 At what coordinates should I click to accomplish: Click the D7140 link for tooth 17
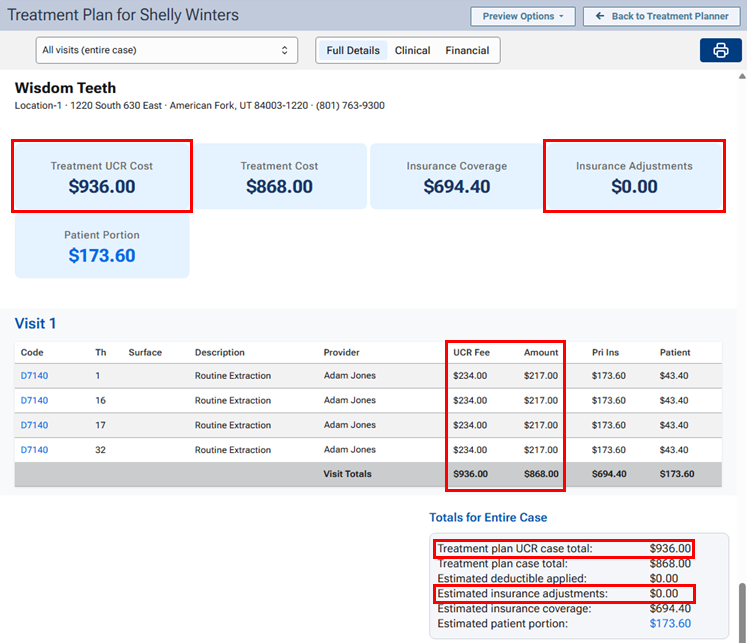tap(34, 425)
